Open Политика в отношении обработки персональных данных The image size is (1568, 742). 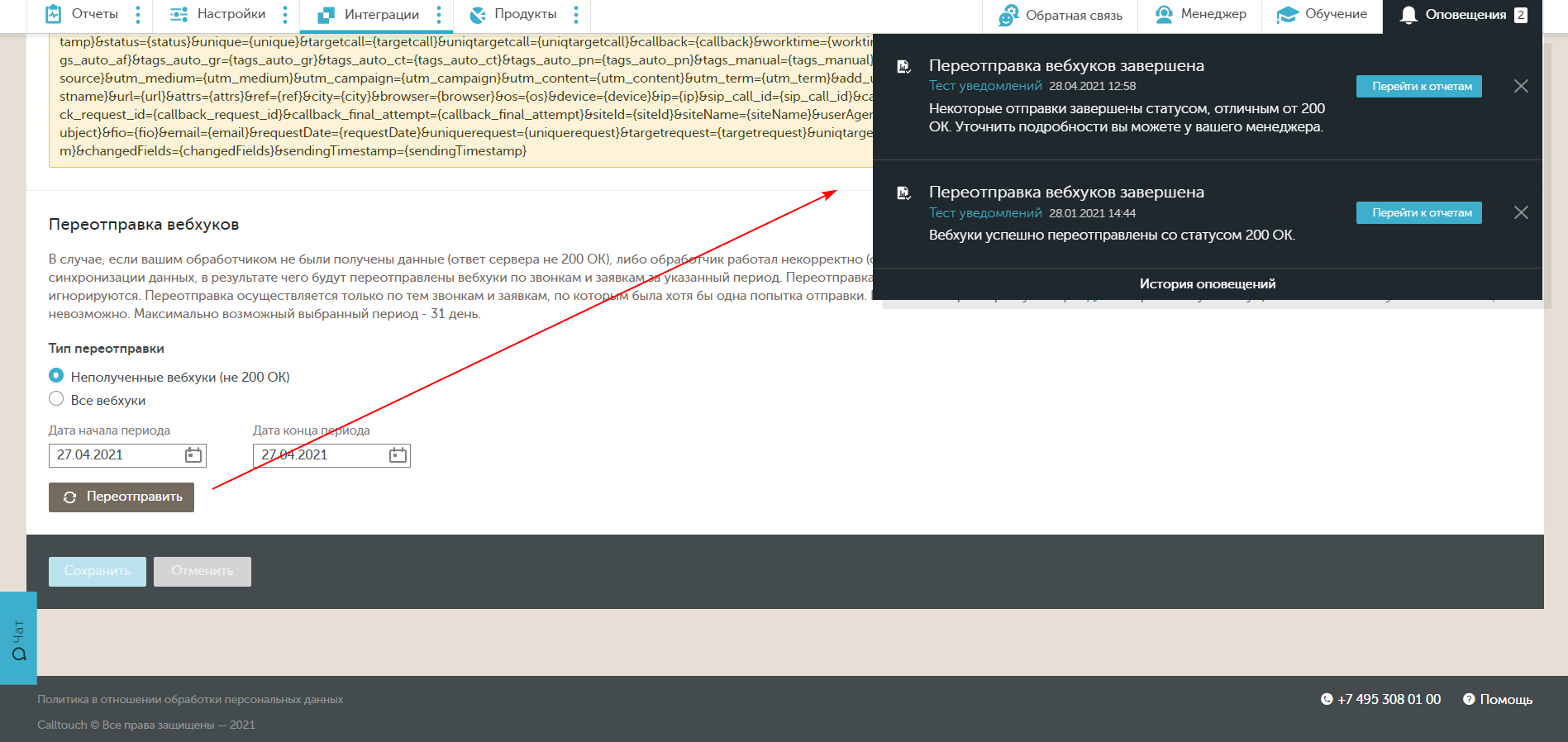point(190,699)
